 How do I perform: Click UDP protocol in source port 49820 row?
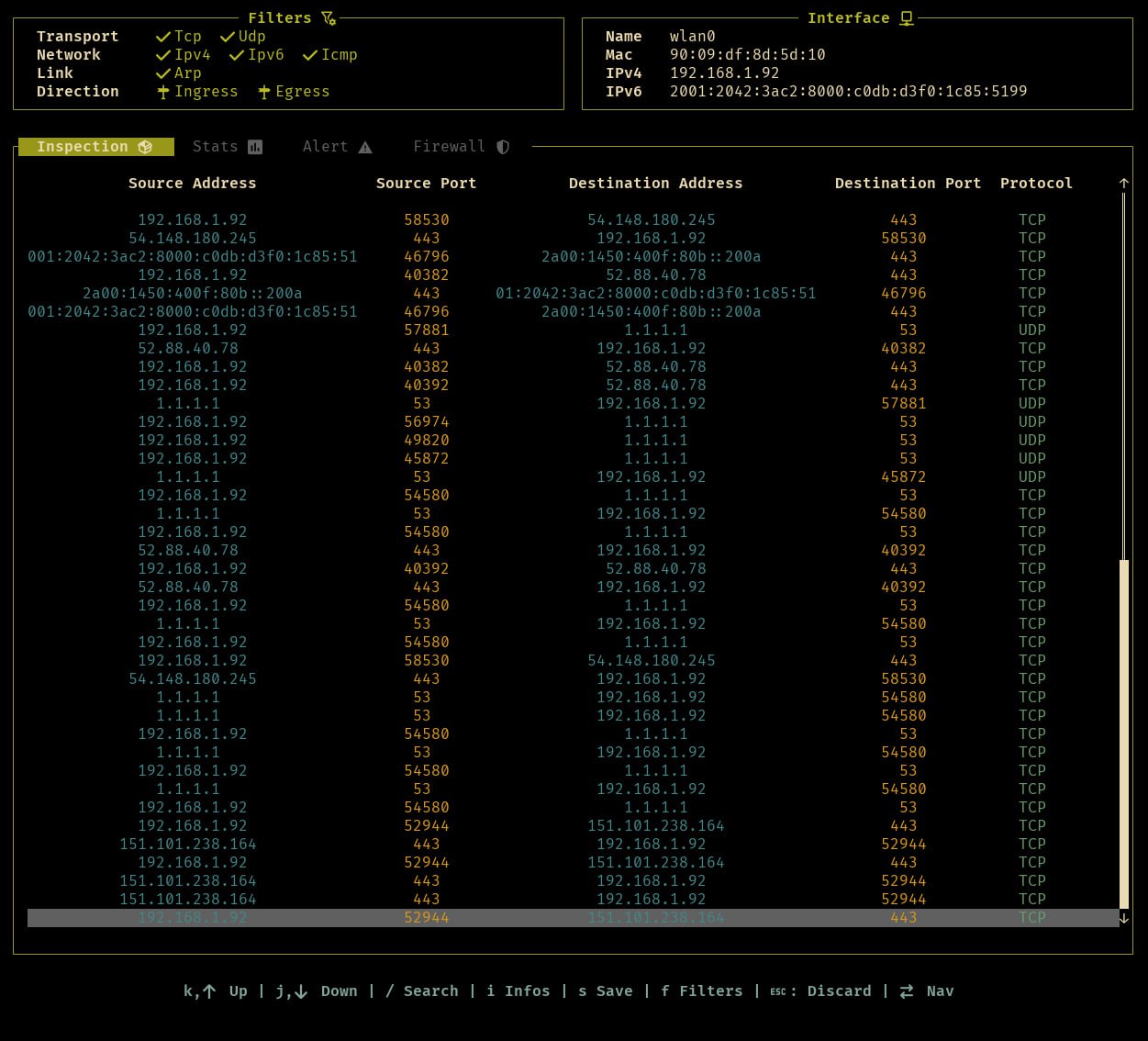pos(1032,441)
